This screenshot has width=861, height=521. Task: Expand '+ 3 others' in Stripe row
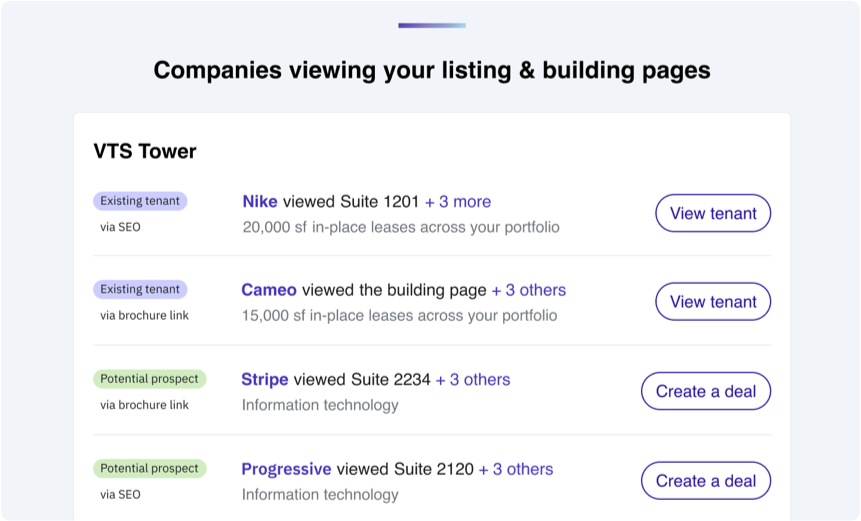point(473,380)
